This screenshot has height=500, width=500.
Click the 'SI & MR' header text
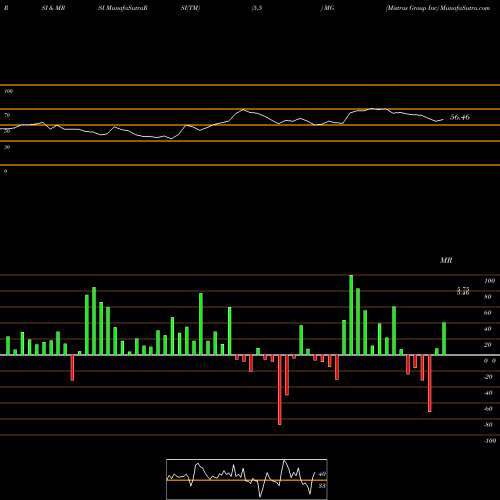(x=53, y=8)
